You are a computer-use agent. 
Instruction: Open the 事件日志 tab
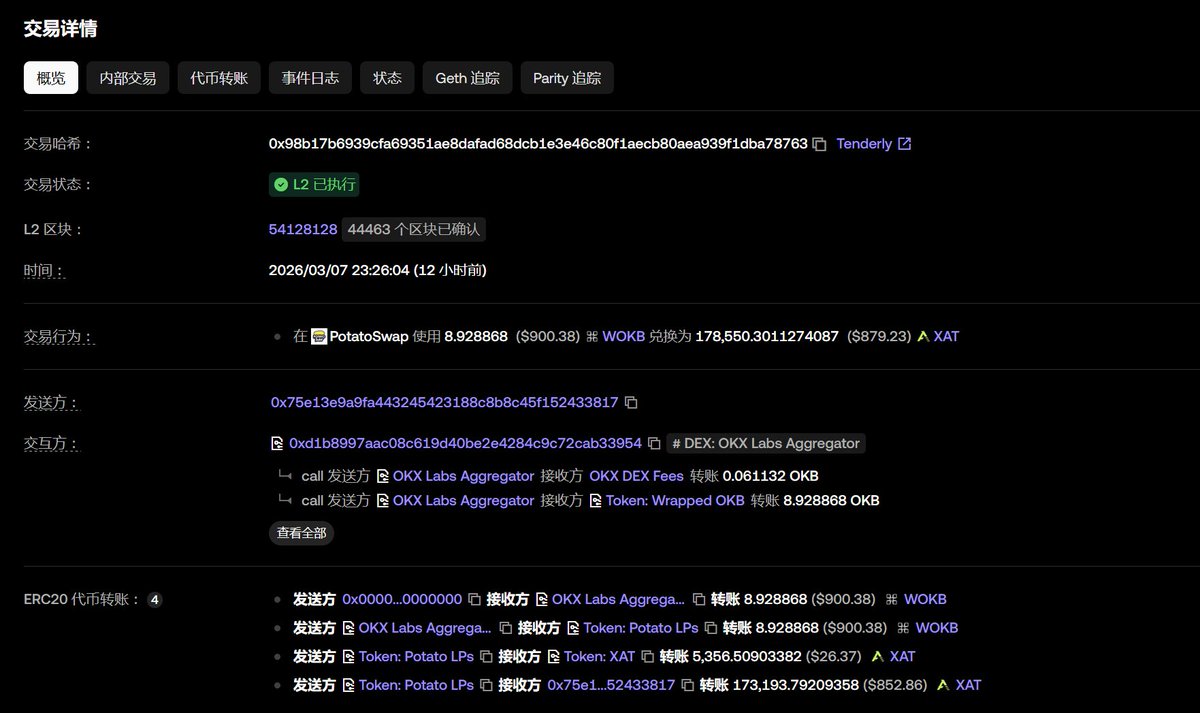[310, 77]
